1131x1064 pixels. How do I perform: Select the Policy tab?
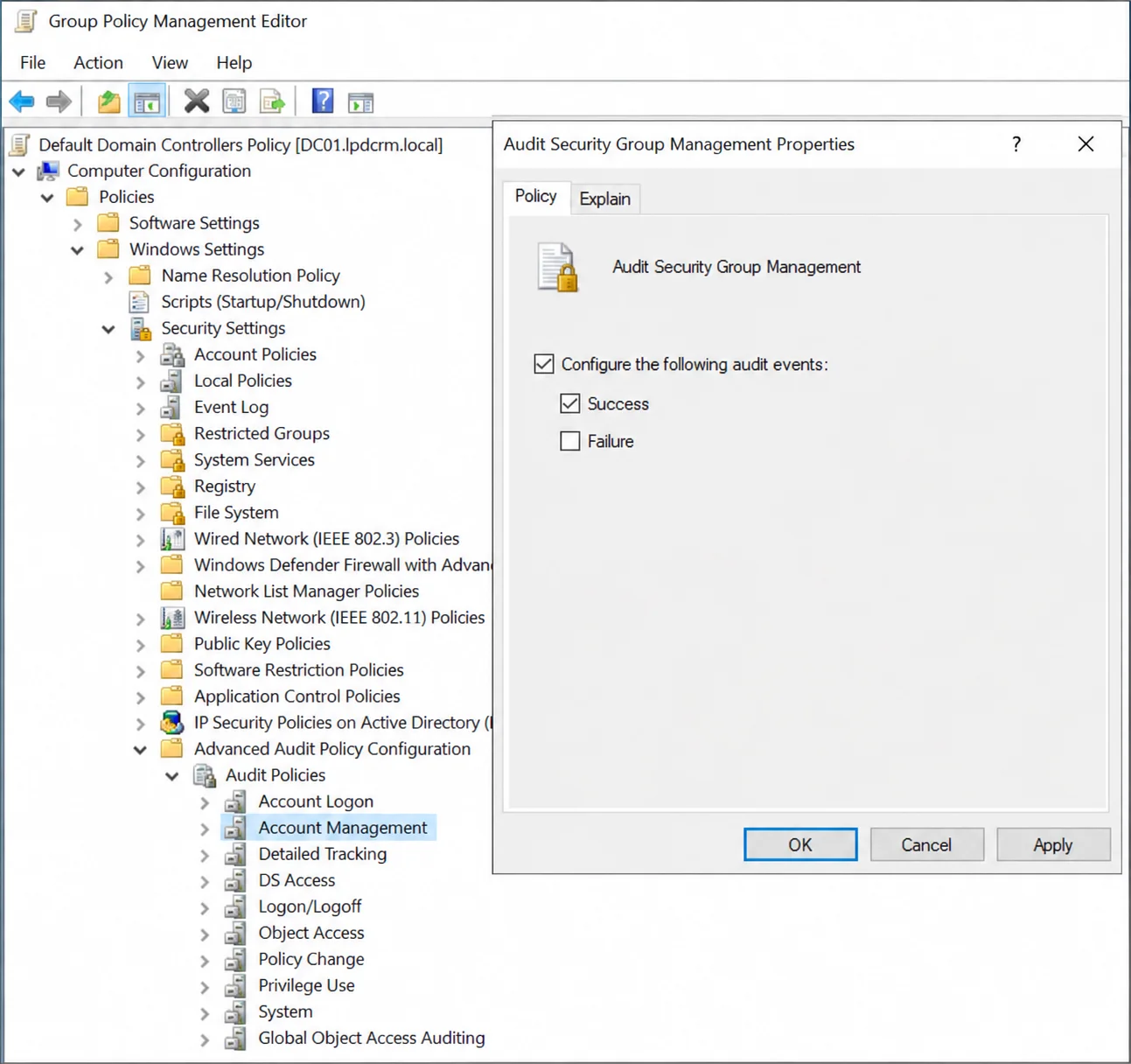[x=536, y=196]
